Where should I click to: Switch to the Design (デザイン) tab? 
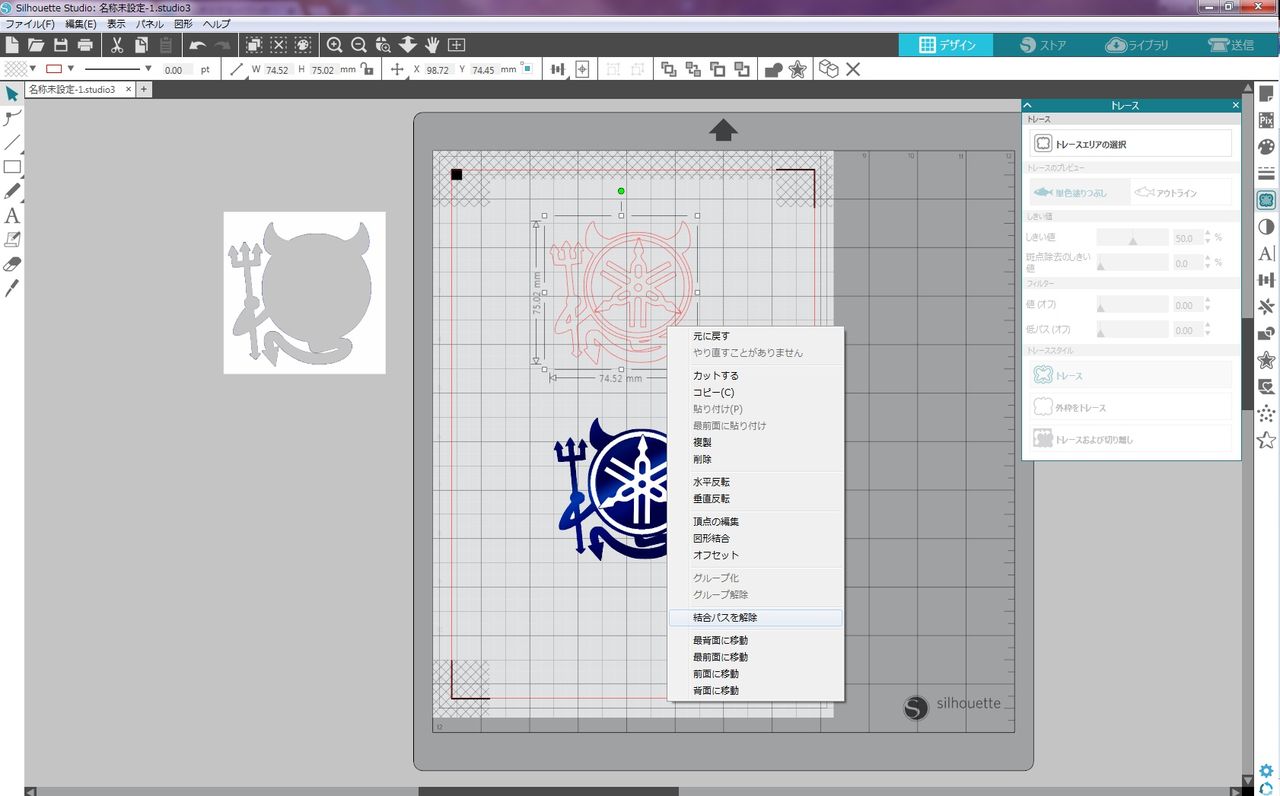point(946,45)
